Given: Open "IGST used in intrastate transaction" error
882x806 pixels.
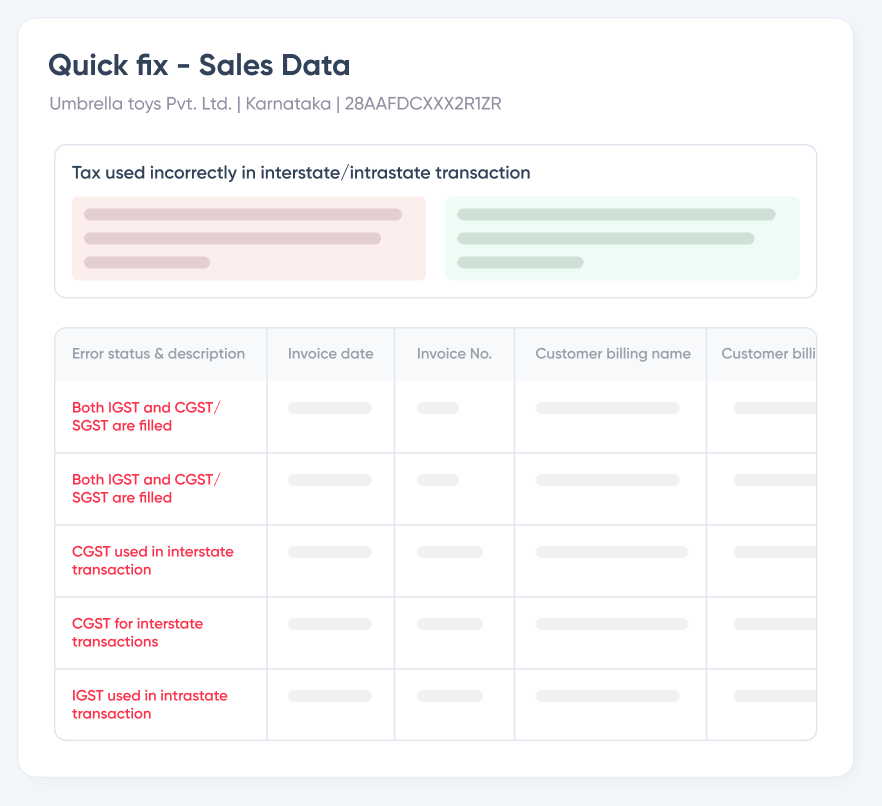Looking at the screenshot, I should pos(150,705).
